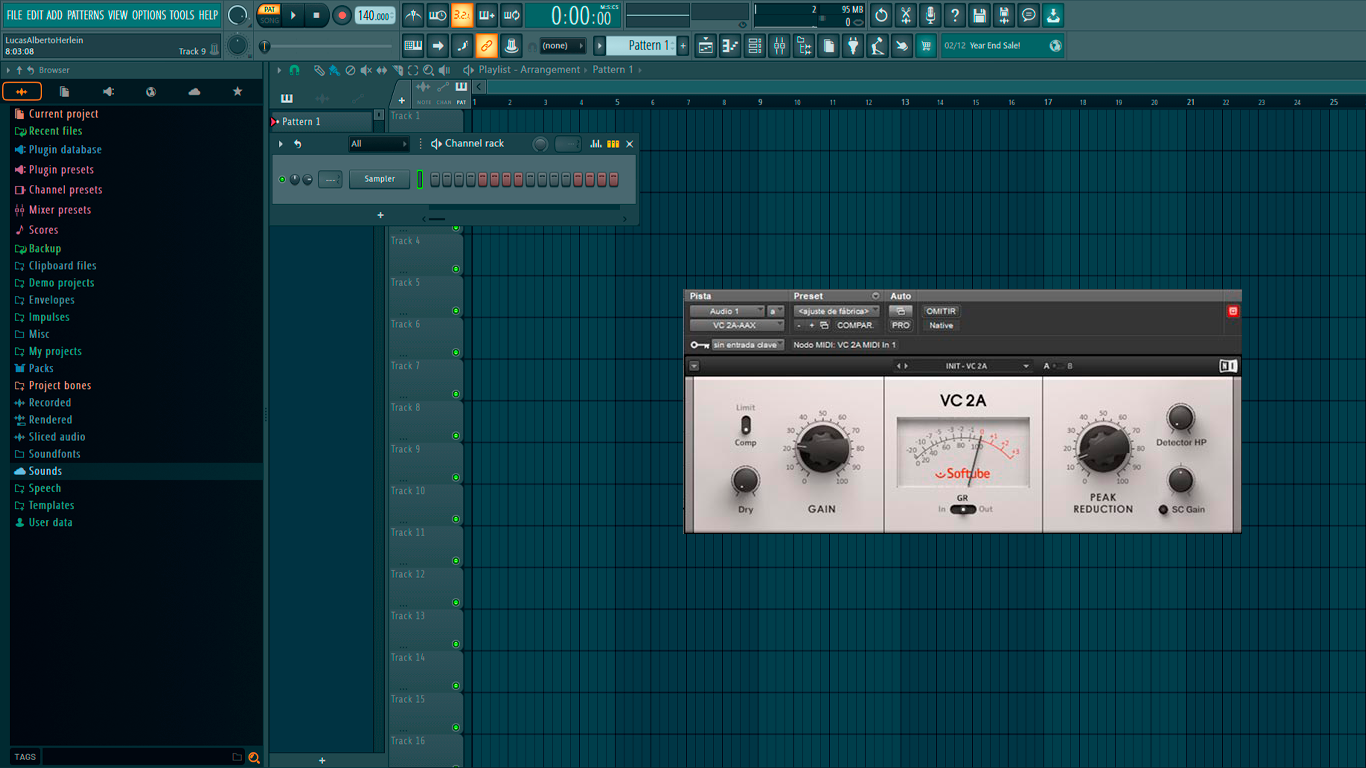1366x768 pixels.
Task: Click the question mark help icon
Action: coord(955,15)
